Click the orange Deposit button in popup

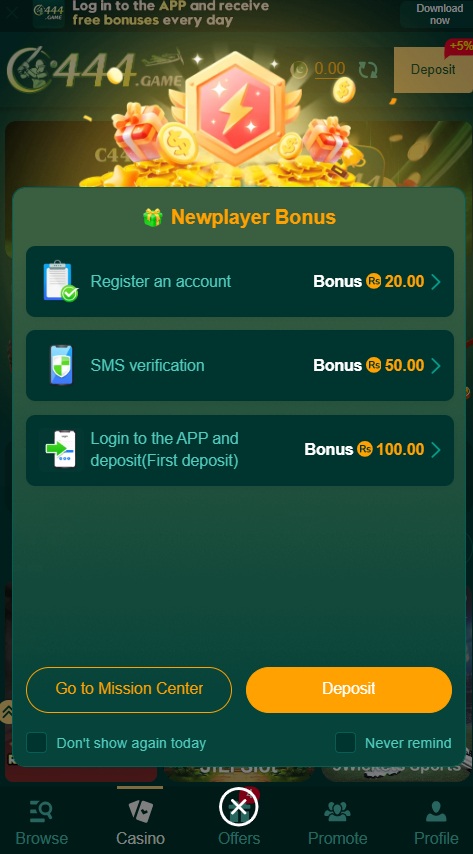coord(349,690)
